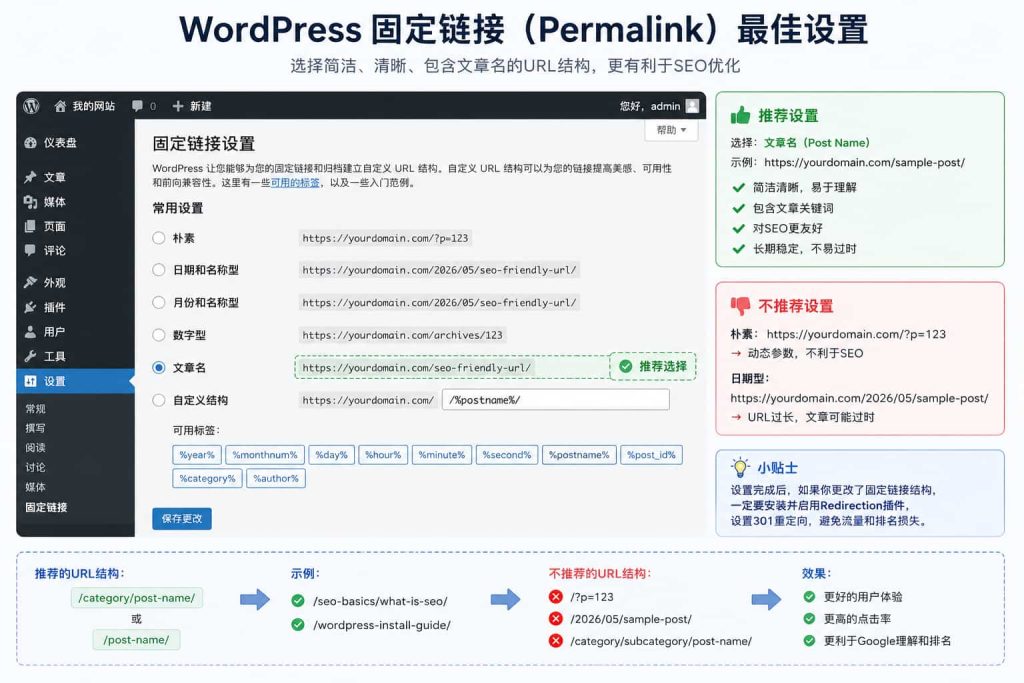Insert the %hour% tag button
1024x683 pixels.
(383, 454)
